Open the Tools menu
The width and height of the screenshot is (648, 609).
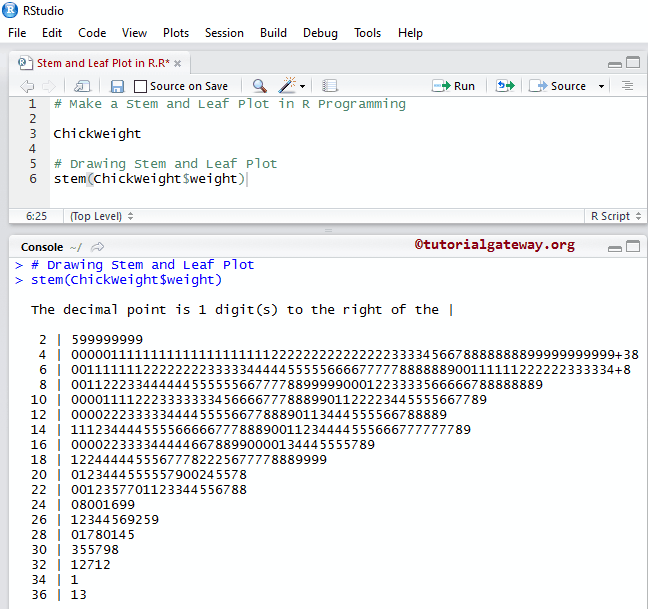(x=367, y=33)
